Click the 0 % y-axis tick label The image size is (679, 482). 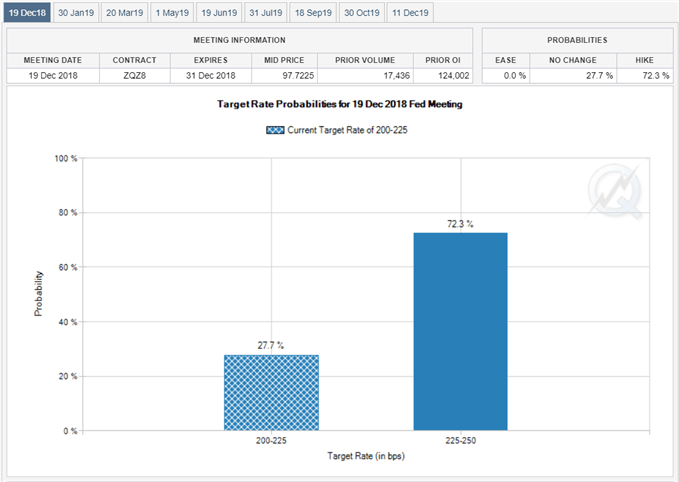(70, 431)
